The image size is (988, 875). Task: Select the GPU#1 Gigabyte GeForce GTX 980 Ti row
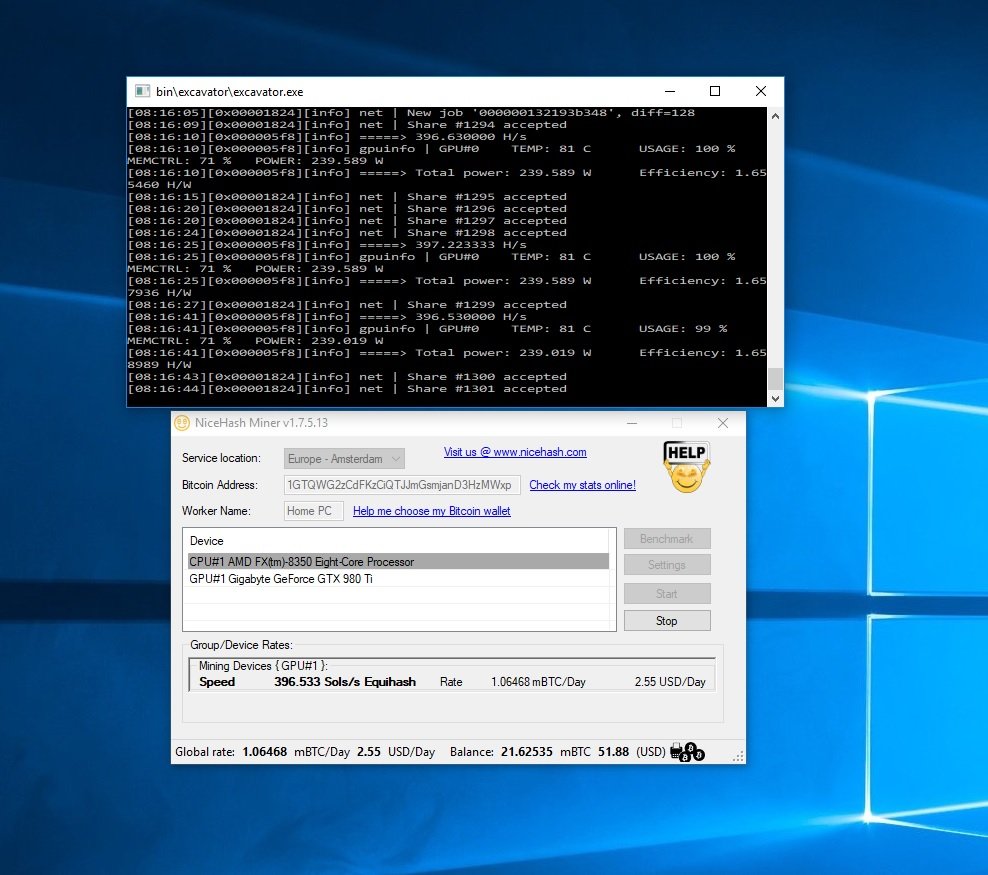[398, 578]
